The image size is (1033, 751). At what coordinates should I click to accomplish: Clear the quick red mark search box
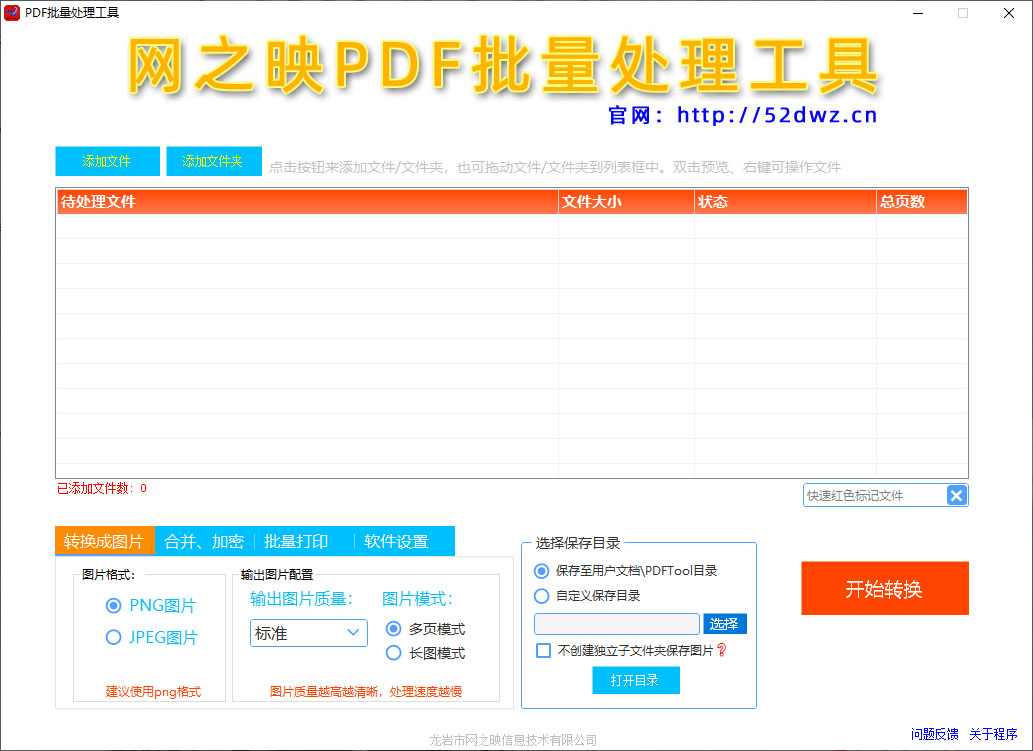click(957, 495)
